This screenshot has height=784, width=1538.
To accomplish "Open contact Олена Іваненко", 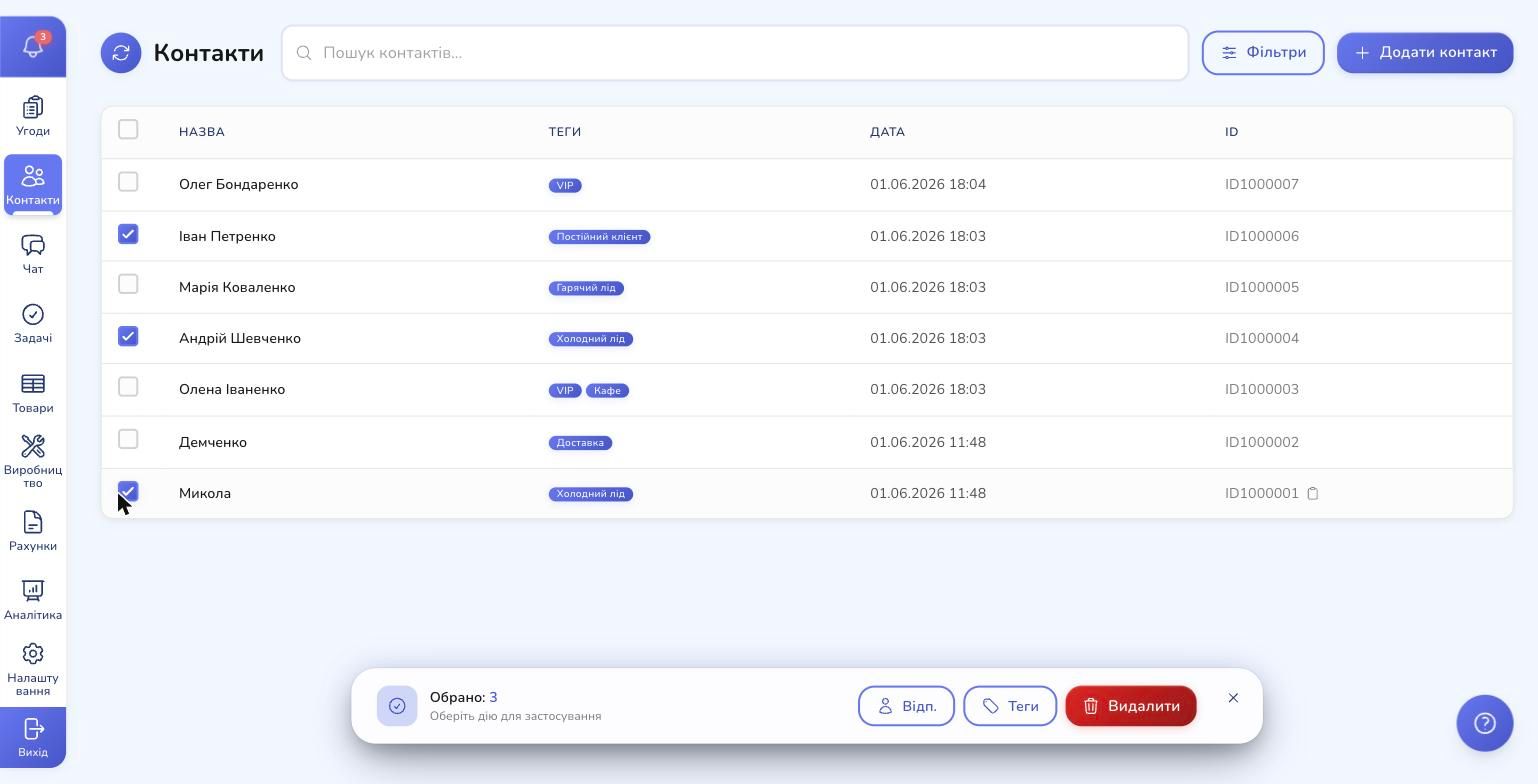I will [232, 389].
